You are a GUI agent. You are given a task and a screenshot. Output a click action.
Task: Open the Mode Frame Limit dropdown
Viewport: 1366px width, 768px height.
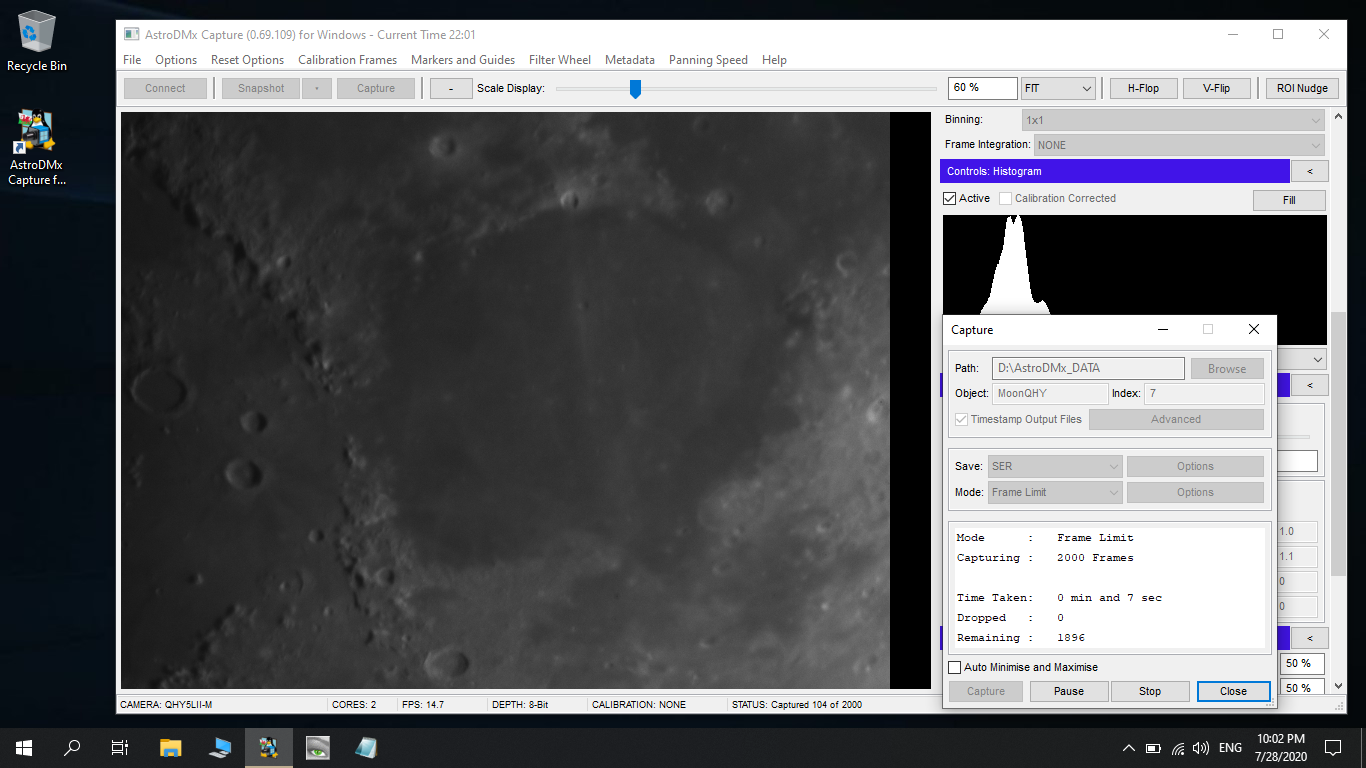point(1055,492)
